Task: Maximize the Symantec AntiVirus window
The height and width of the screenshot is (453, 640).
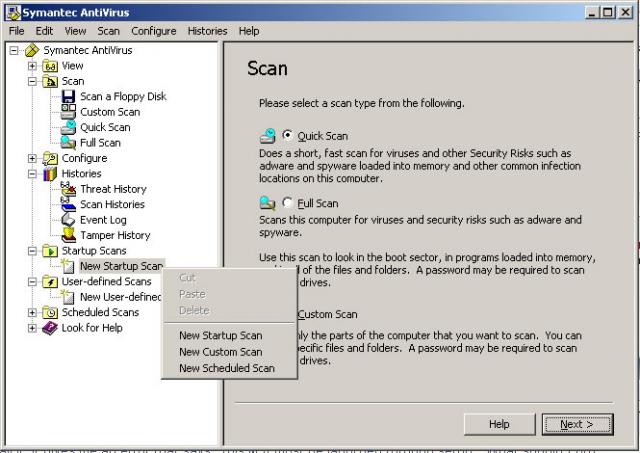Action: point(608,13)
